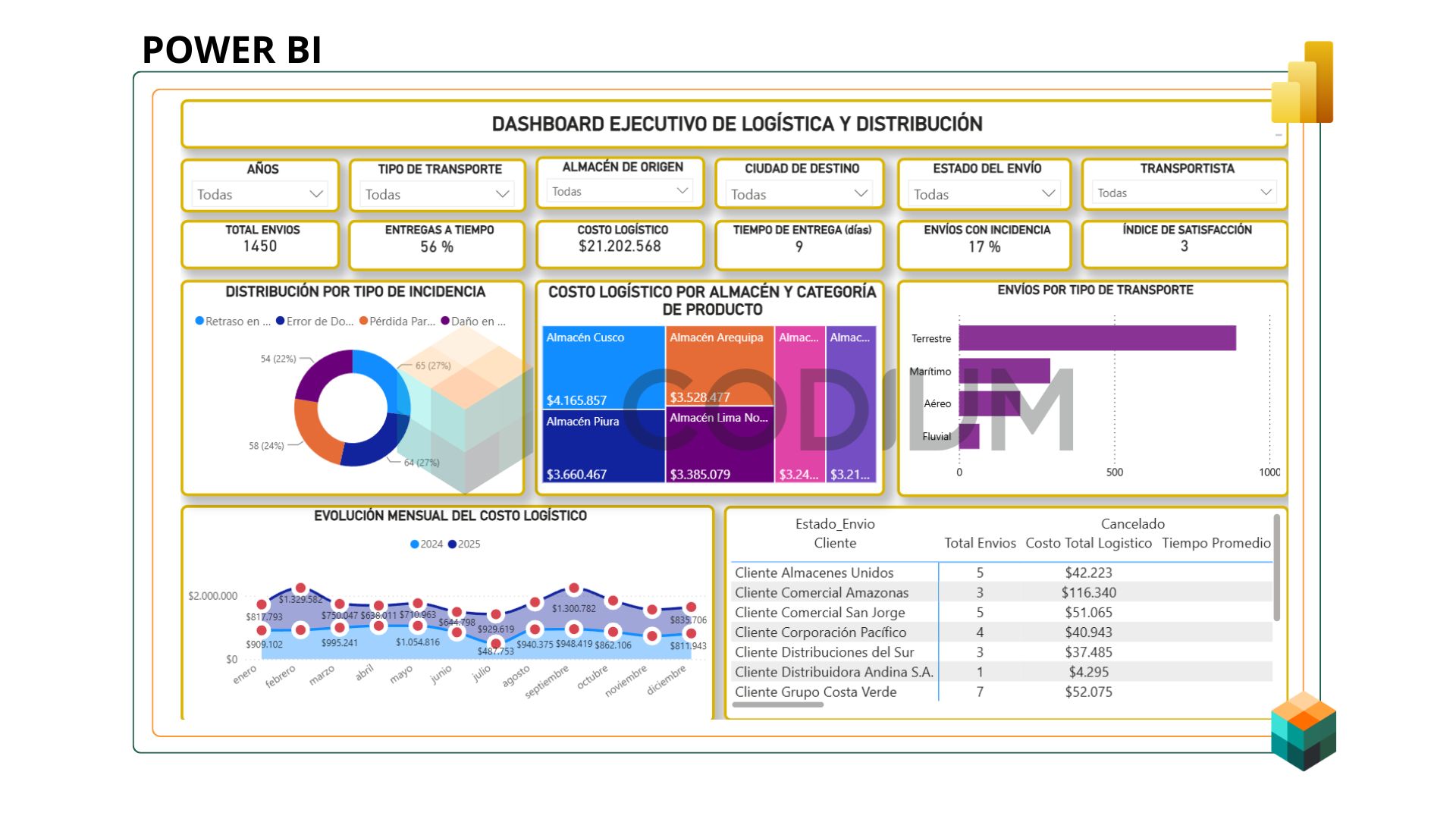Viewport: 1456px width, 819px height.
Task: Click the 2024 legend marker
Action: [414, 544]
